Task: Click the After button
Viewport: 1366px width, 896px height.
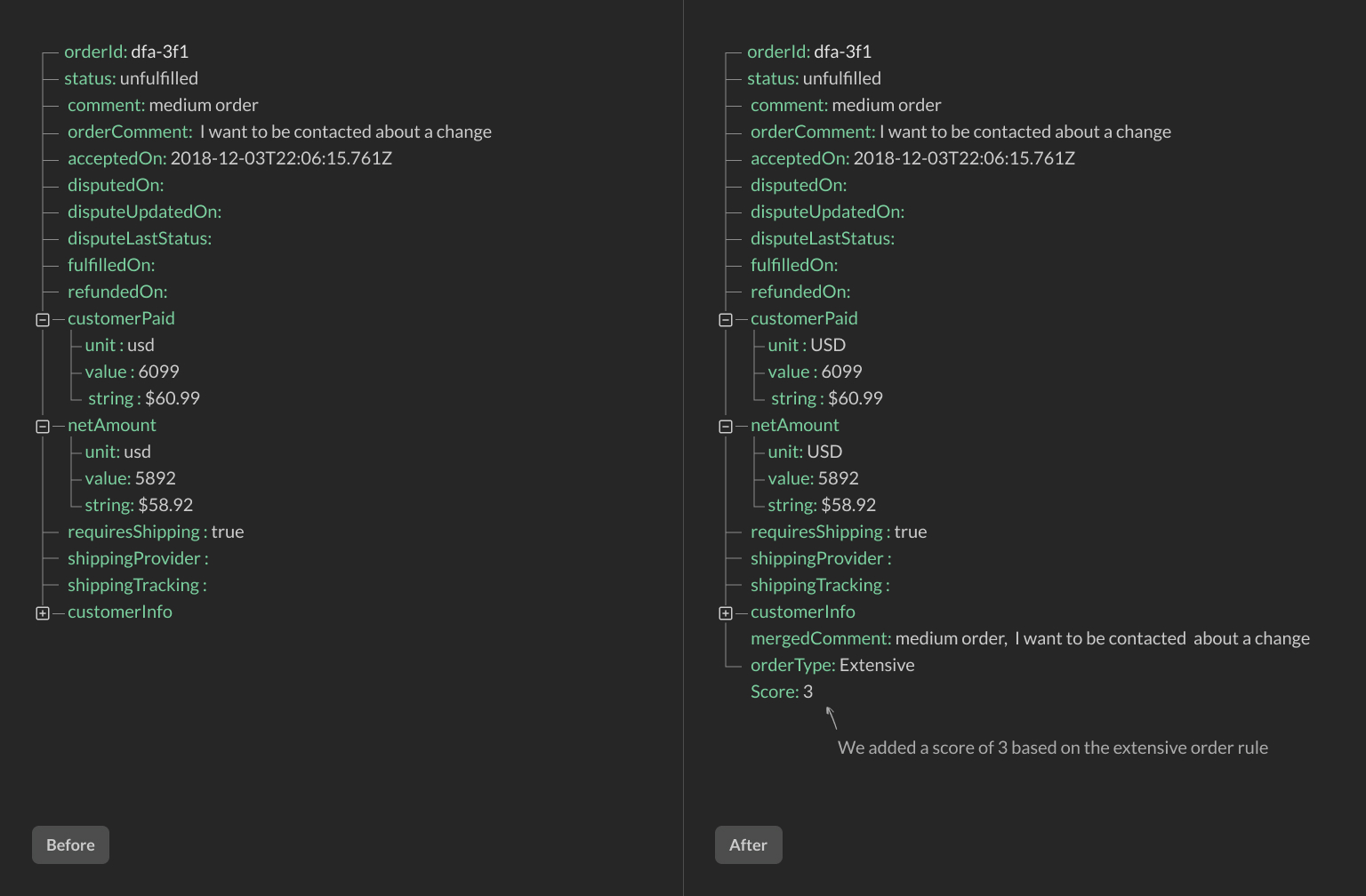Action: (748, 844)
